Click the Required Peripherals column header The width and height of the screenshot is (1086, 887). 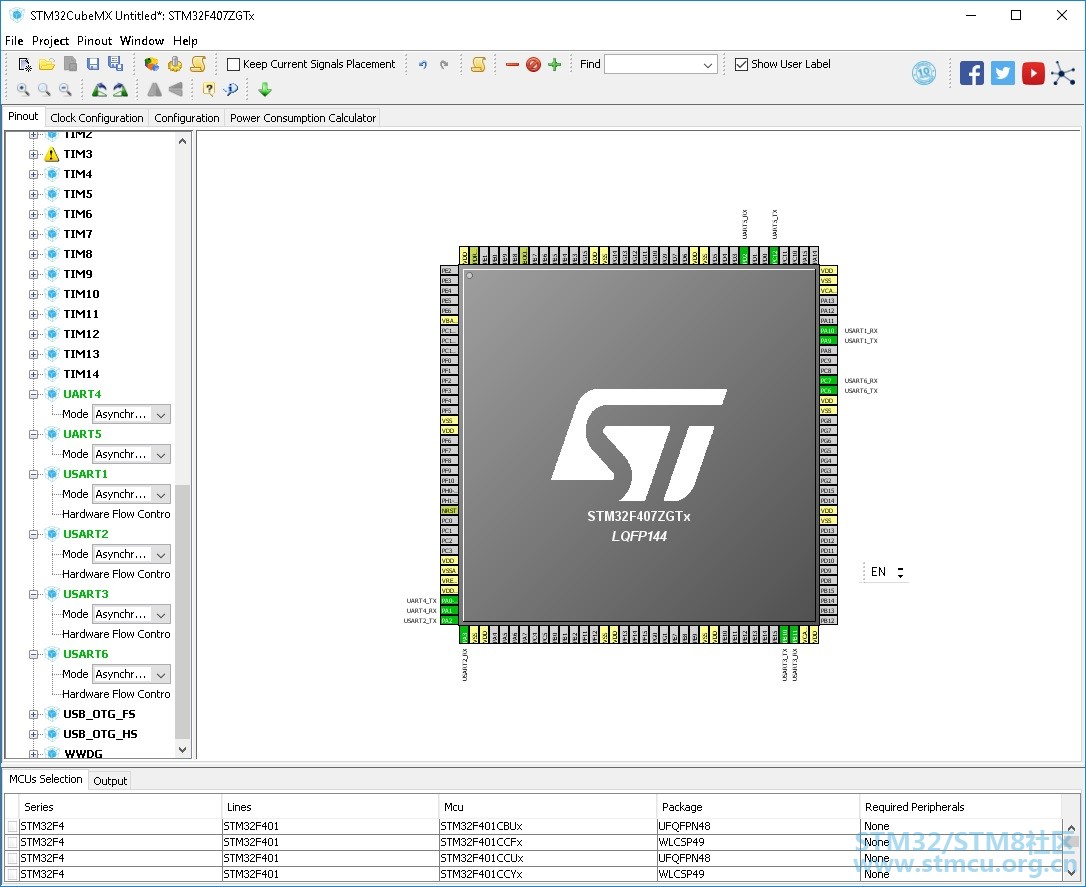tap(960, 807)
